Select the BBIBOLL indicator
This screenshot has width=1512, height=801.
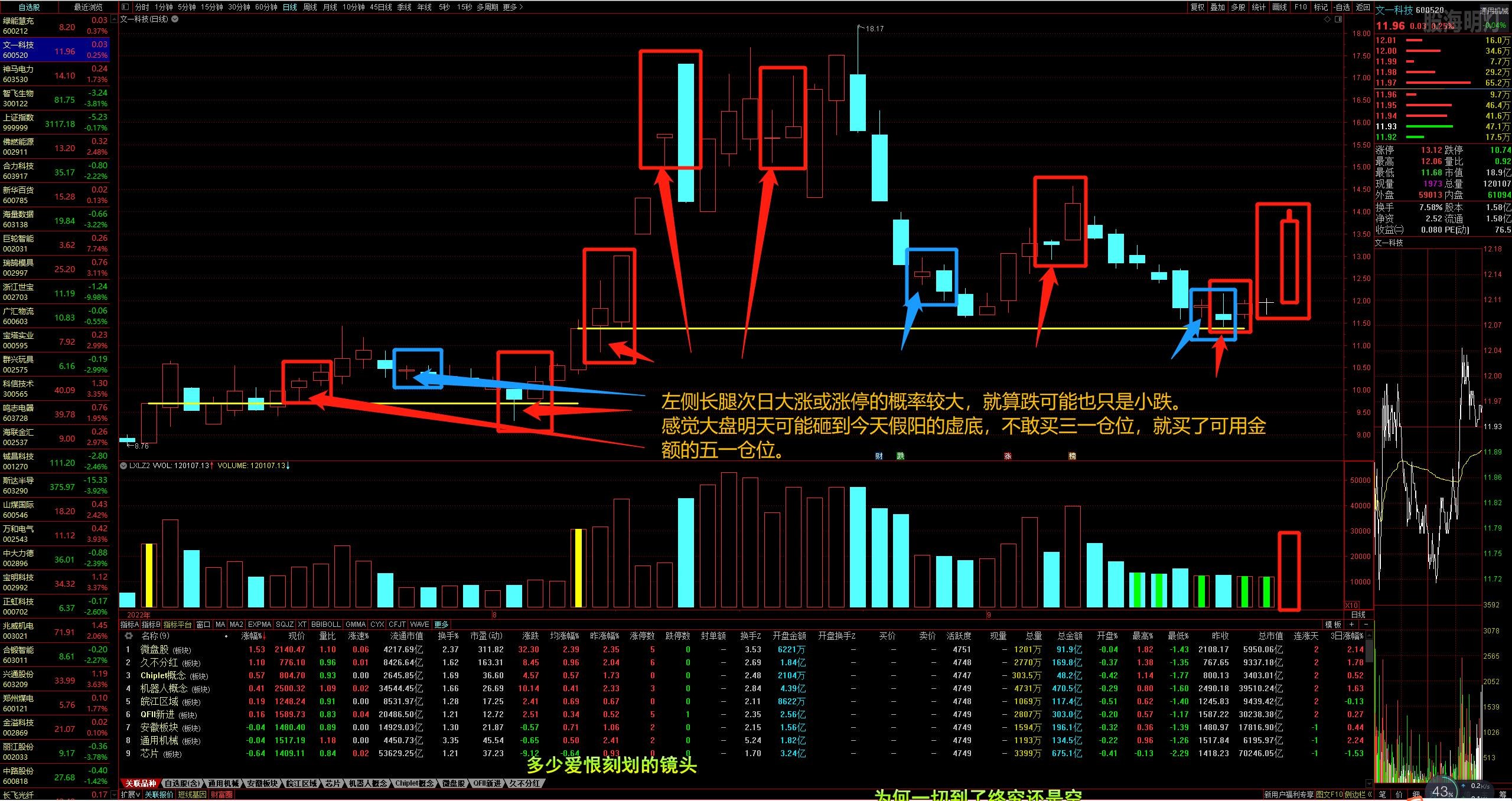326,625
